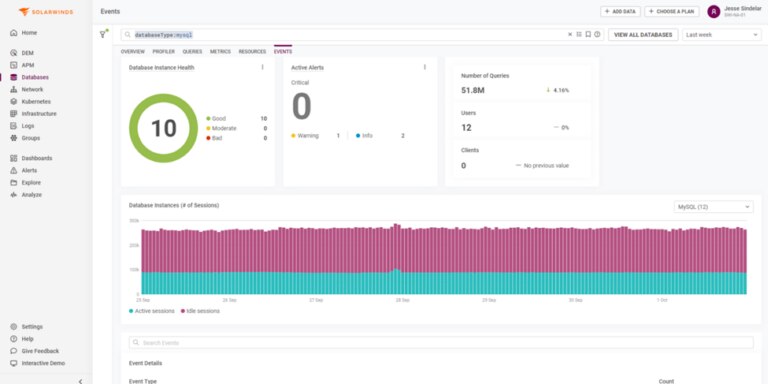Switch to the Metrics tab

coord(220,51)
